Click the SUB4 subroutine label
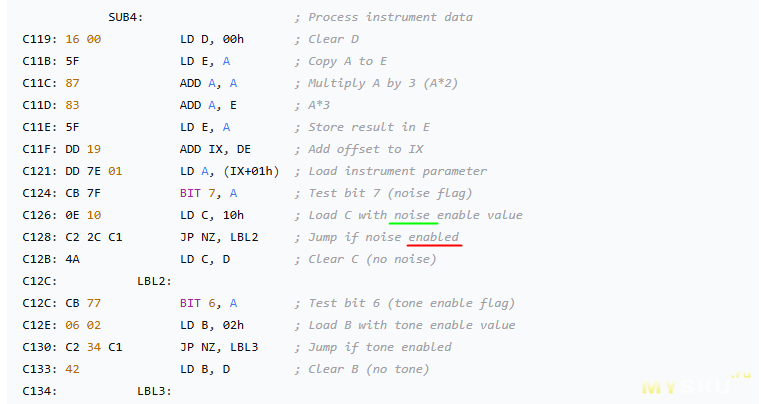The image size is (761, 404). [x=126, y=17]
